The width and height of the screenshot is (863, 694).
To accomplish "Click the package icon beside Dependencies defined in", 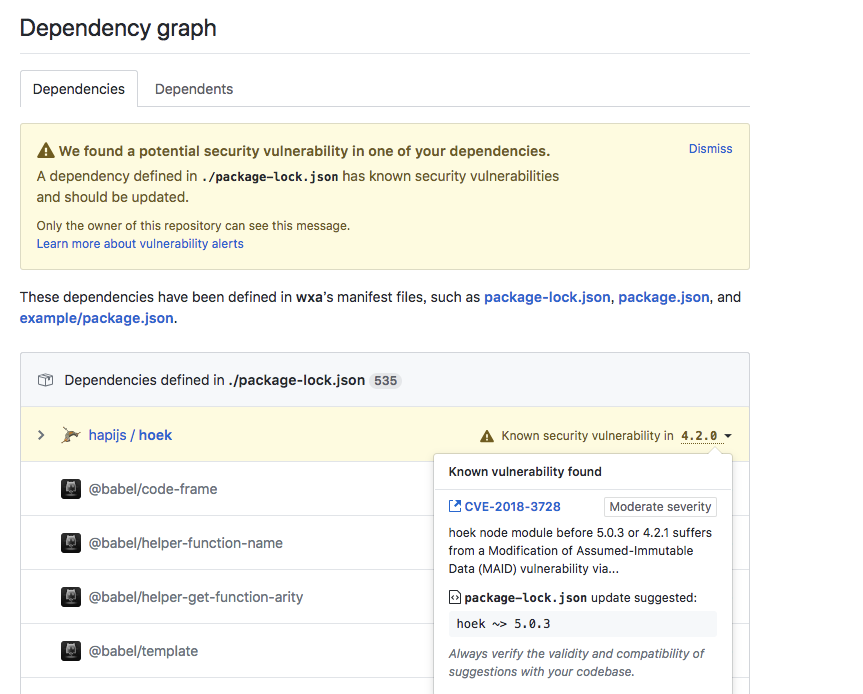I will coord(45,380).
